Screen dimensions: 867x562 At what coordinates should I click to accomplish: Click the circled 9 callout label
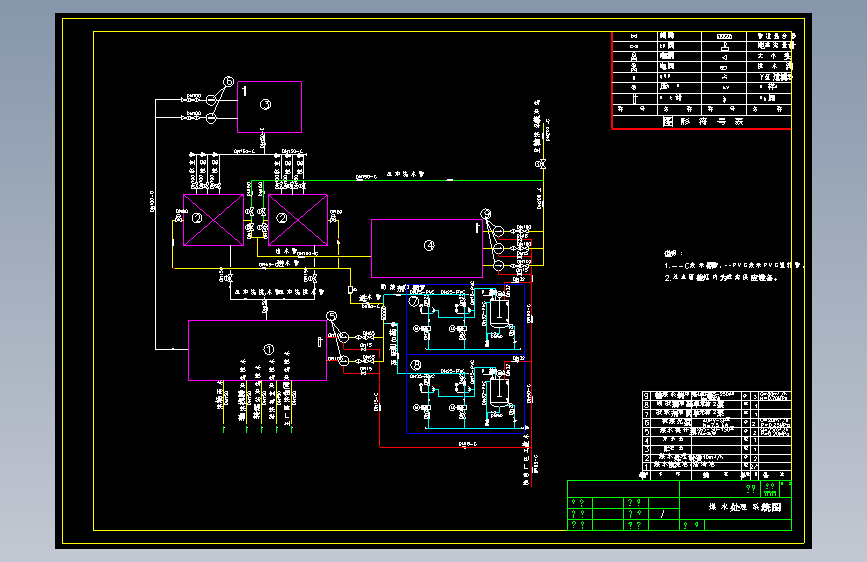(x=485, y=214)
